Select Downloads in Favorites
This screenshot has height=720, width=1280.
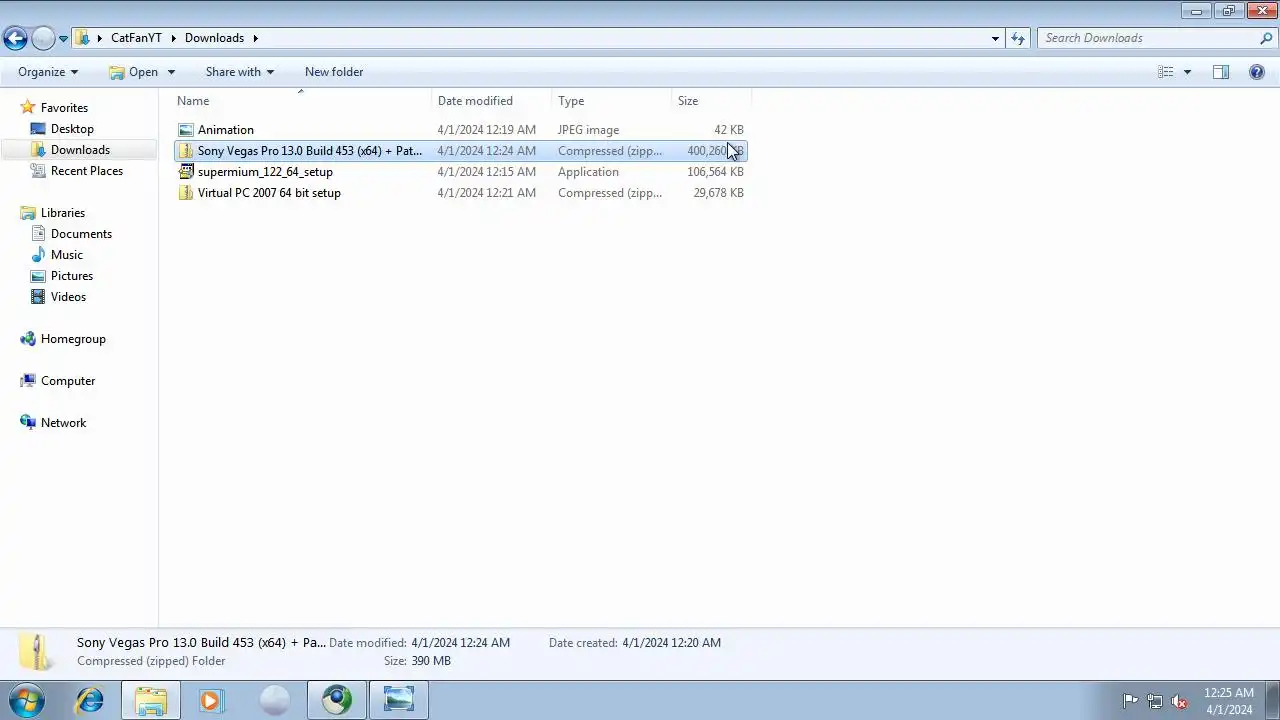click(x=80, y=150)
